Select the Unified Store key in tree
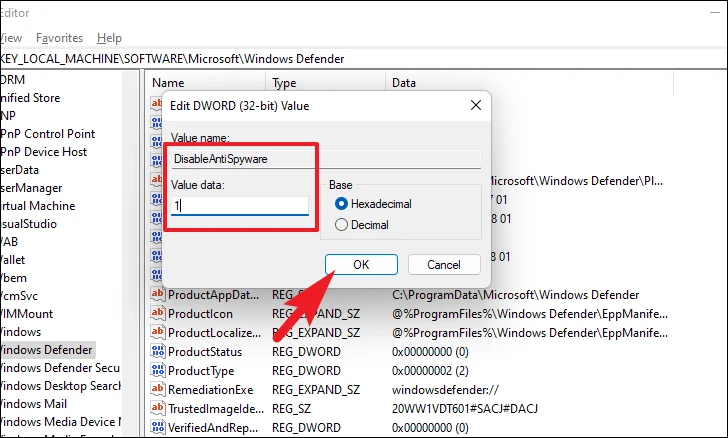The width and height of the screenshot is (728, 438). click(x=30, y=98)
